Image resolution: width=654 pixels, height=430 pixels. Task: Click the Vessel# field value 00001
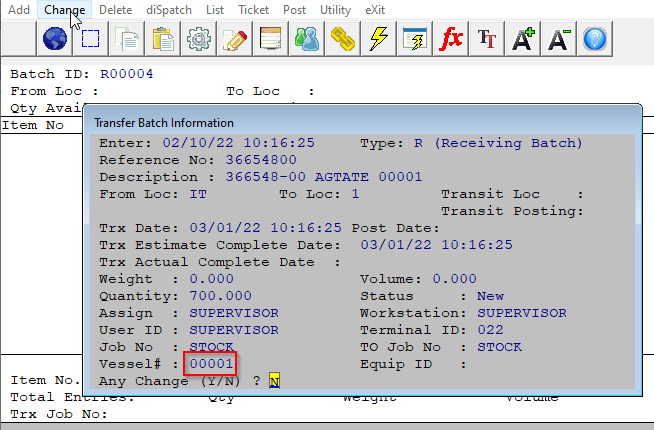pos(211,364)
